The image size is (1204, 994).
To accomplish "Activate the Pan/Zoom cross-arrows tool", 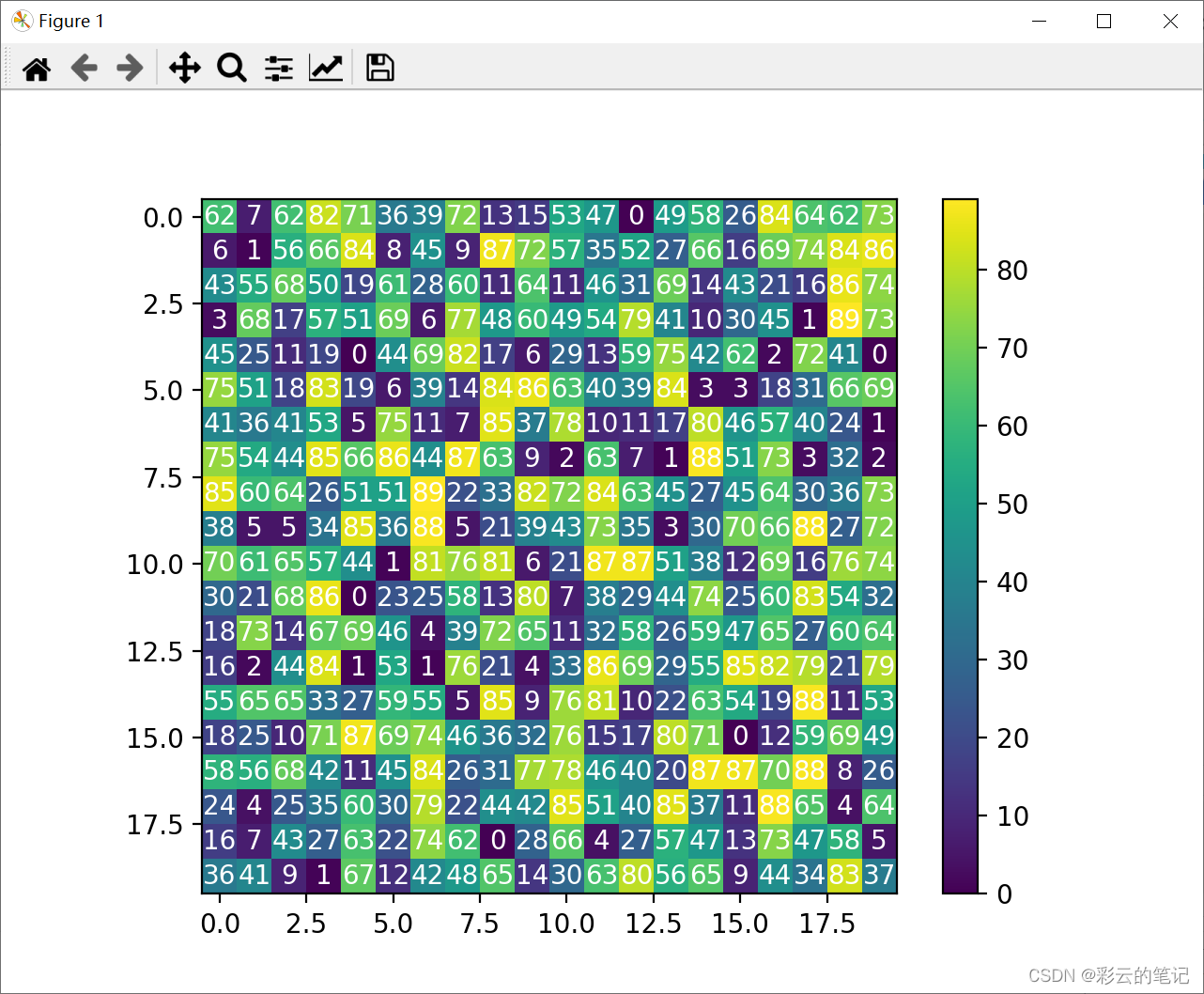I will click(184, 68).
